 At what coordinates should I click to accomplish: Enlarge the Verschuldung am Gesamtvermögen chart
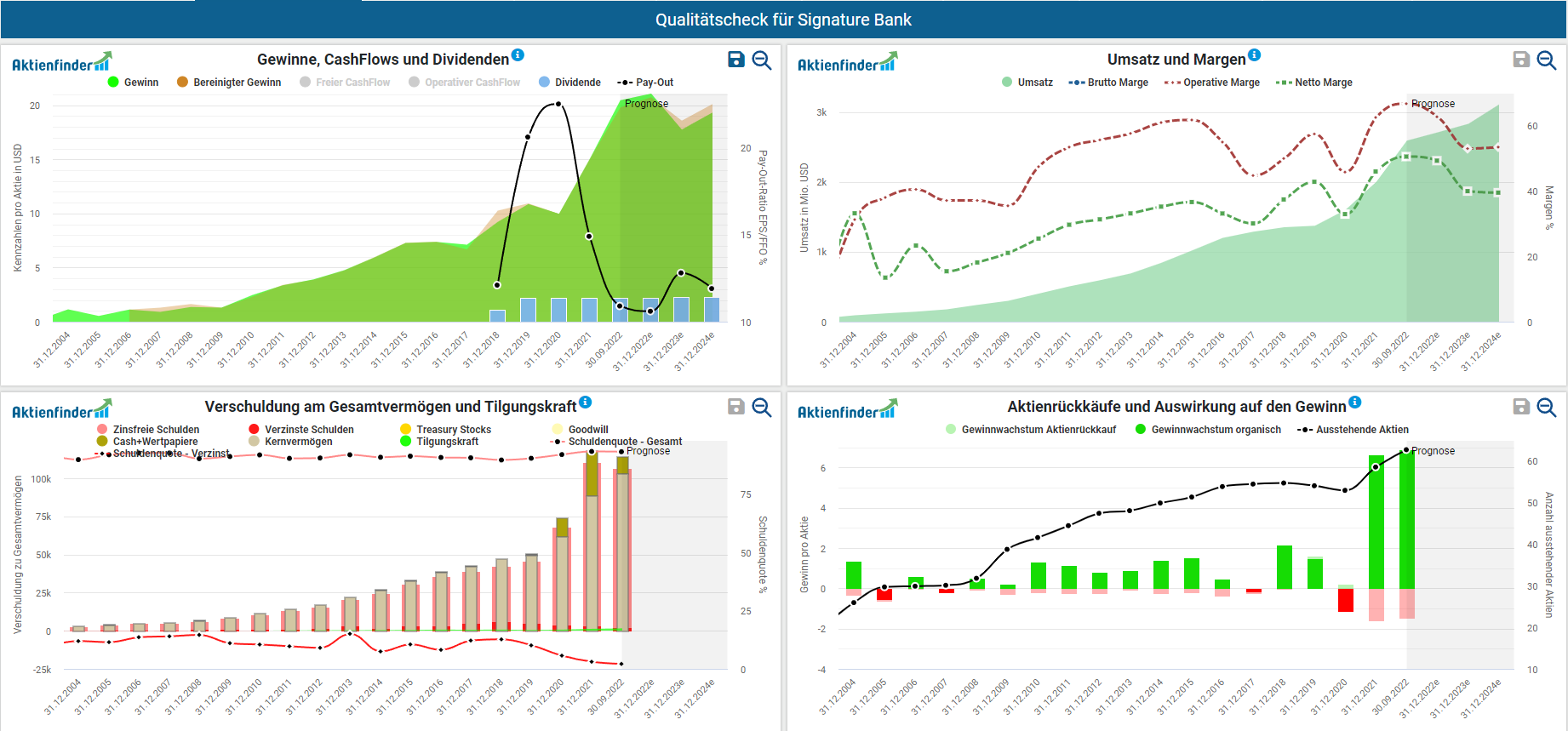coord(762,407)
